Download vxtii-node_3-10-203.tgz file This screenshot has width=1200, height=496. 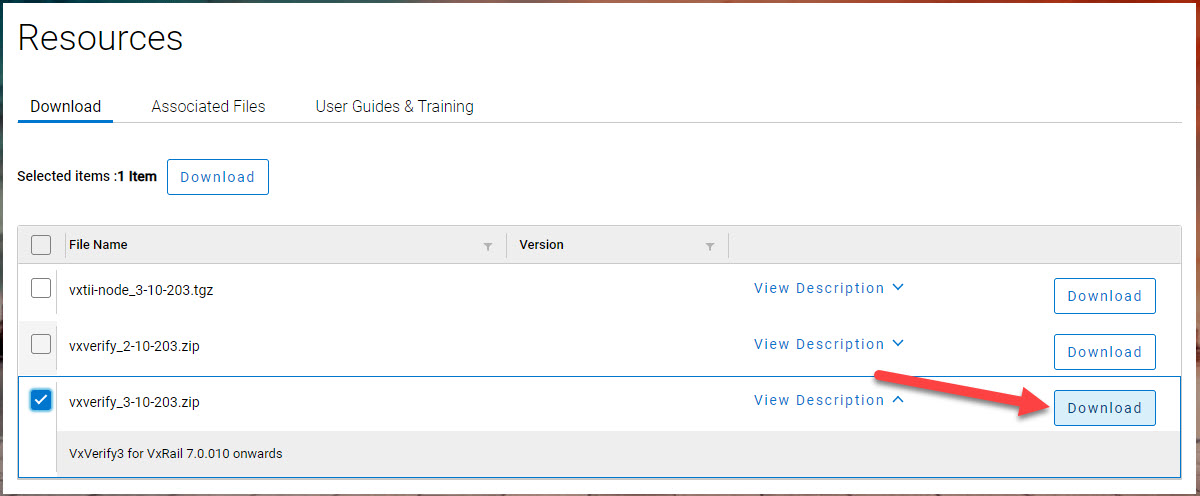click(x=1104, y=296)
